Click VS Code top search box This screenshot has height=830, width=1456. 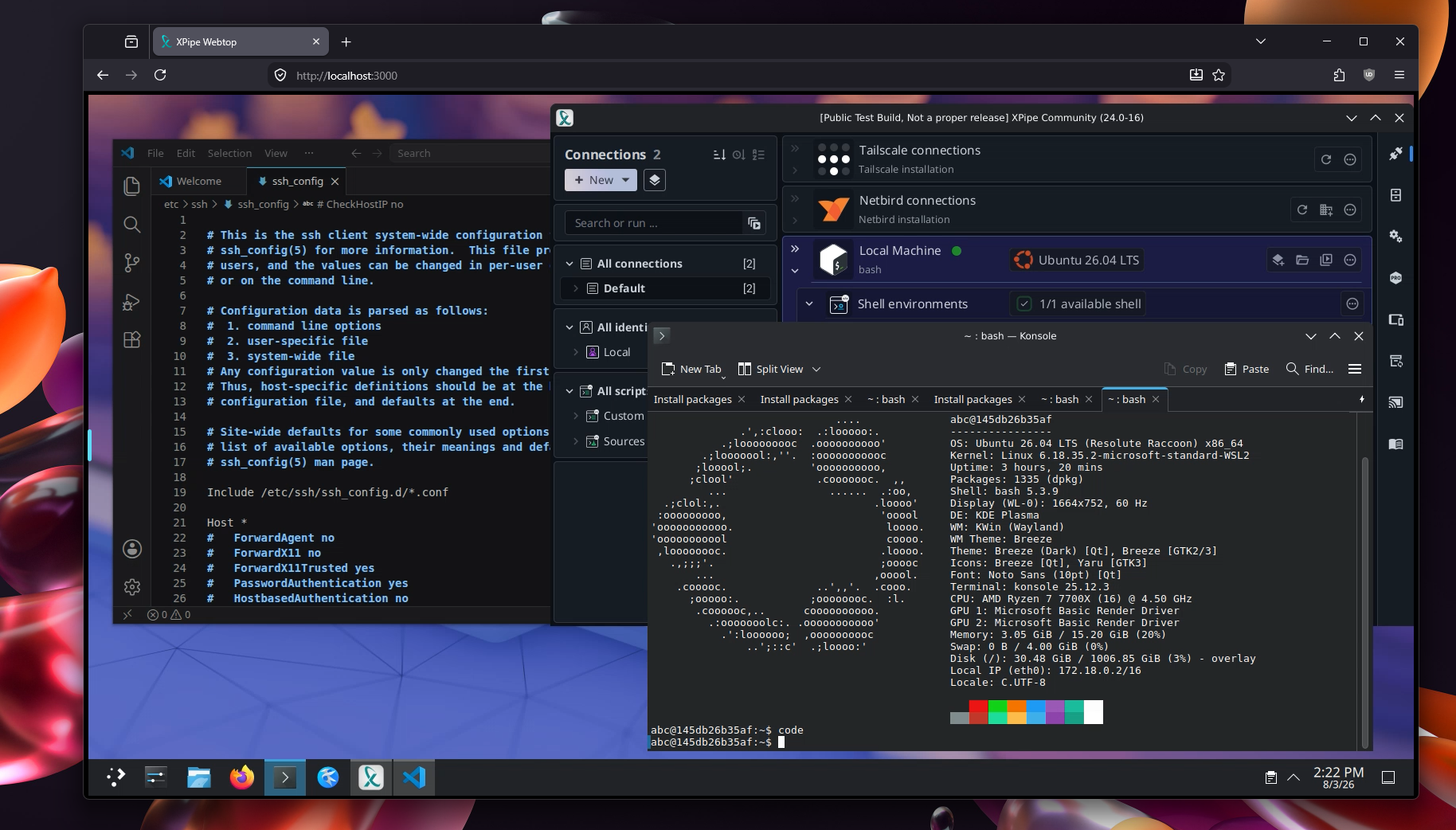click(x=470, y=153)
